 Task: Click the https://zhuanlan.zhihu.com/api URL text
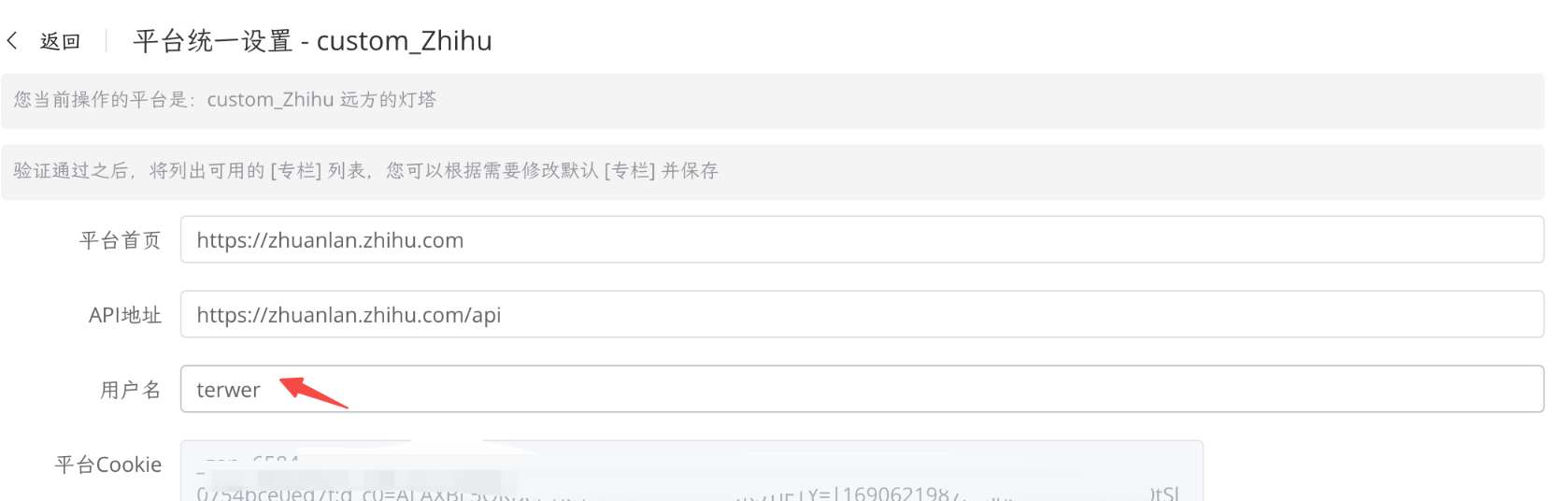[x=349, y=315]
